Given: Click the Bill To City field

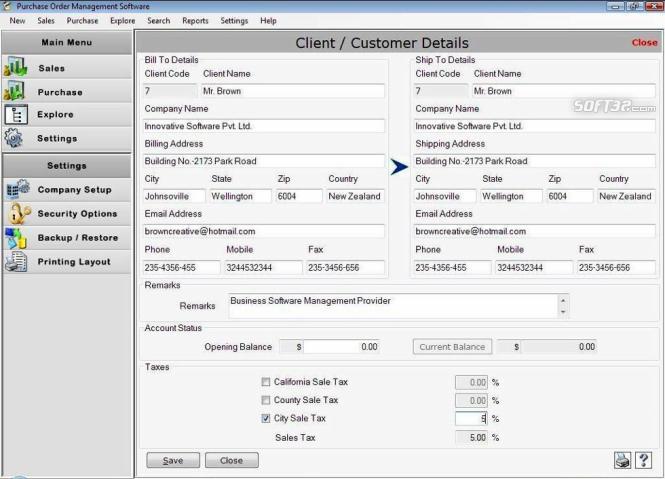Looking at the screenshot, I should click(174, 196).
